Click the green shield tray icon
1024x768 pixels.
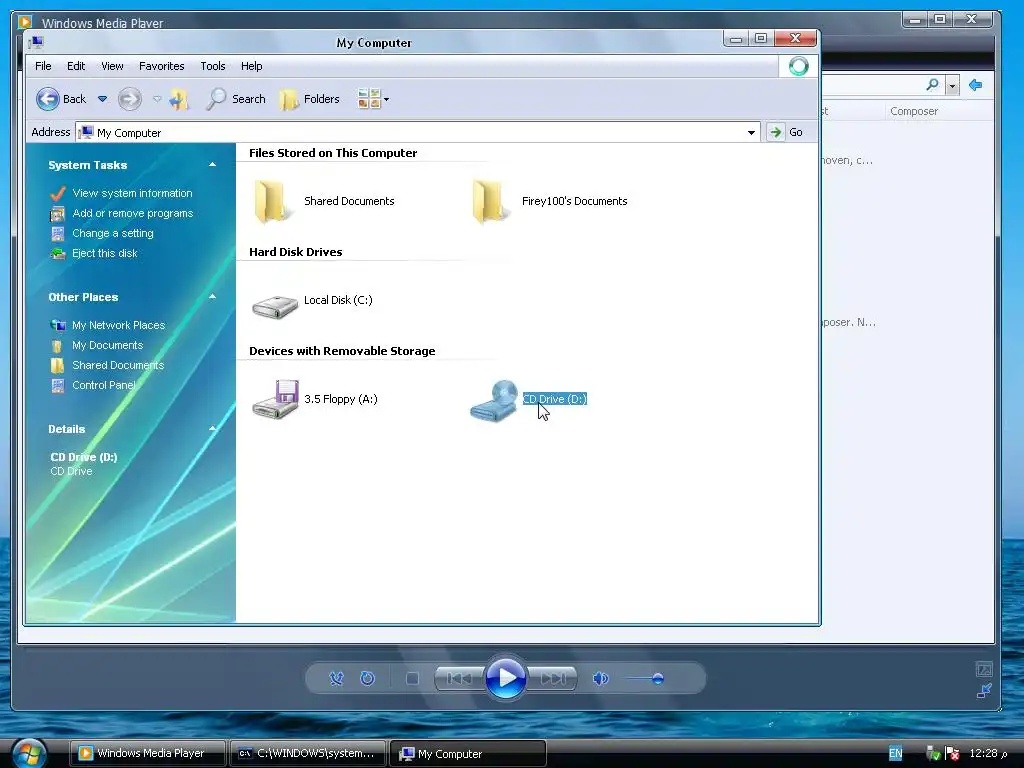[x=933, y=754]
